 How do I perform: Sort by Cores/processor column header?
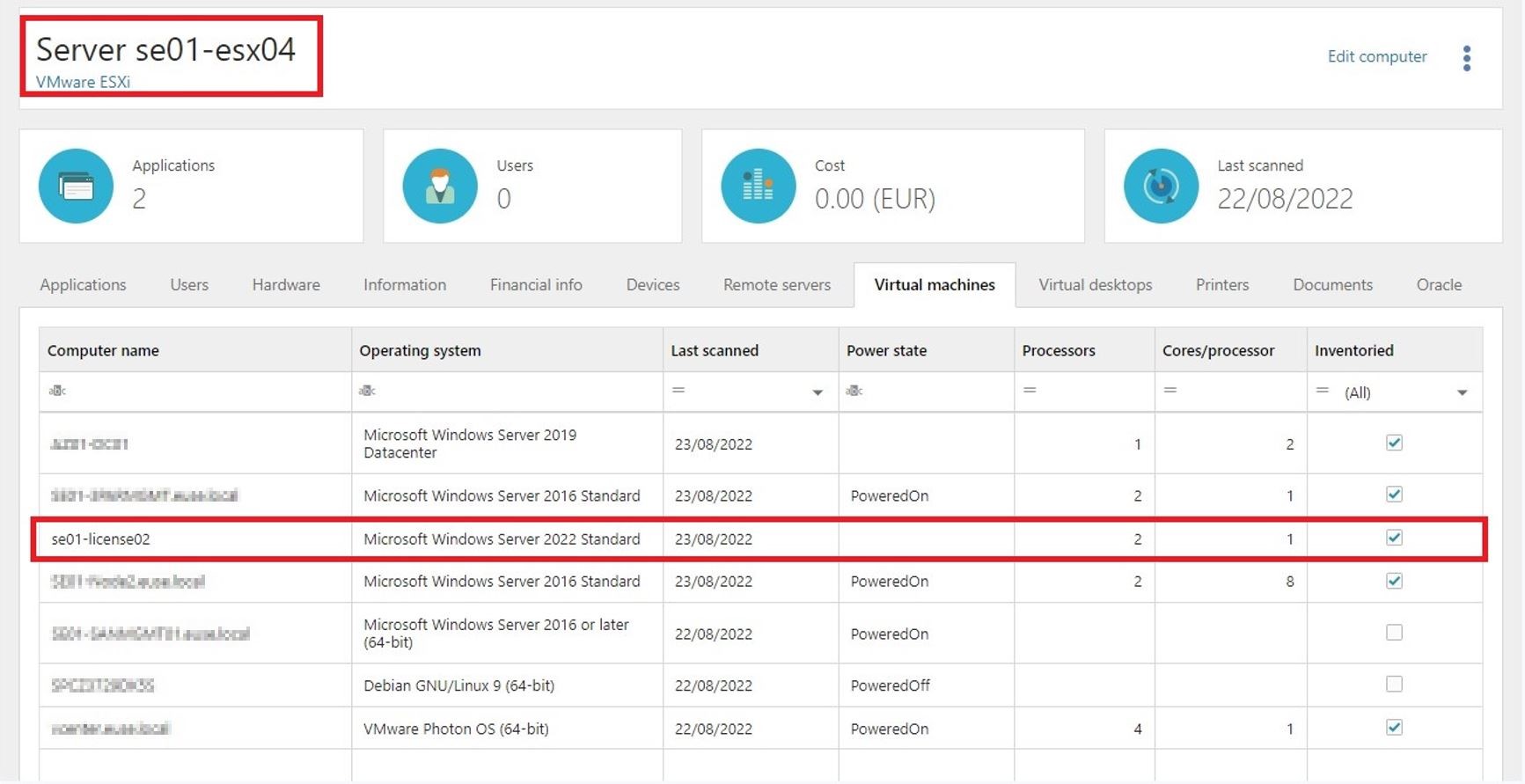pyautogui.click(x=1231, y=350)
